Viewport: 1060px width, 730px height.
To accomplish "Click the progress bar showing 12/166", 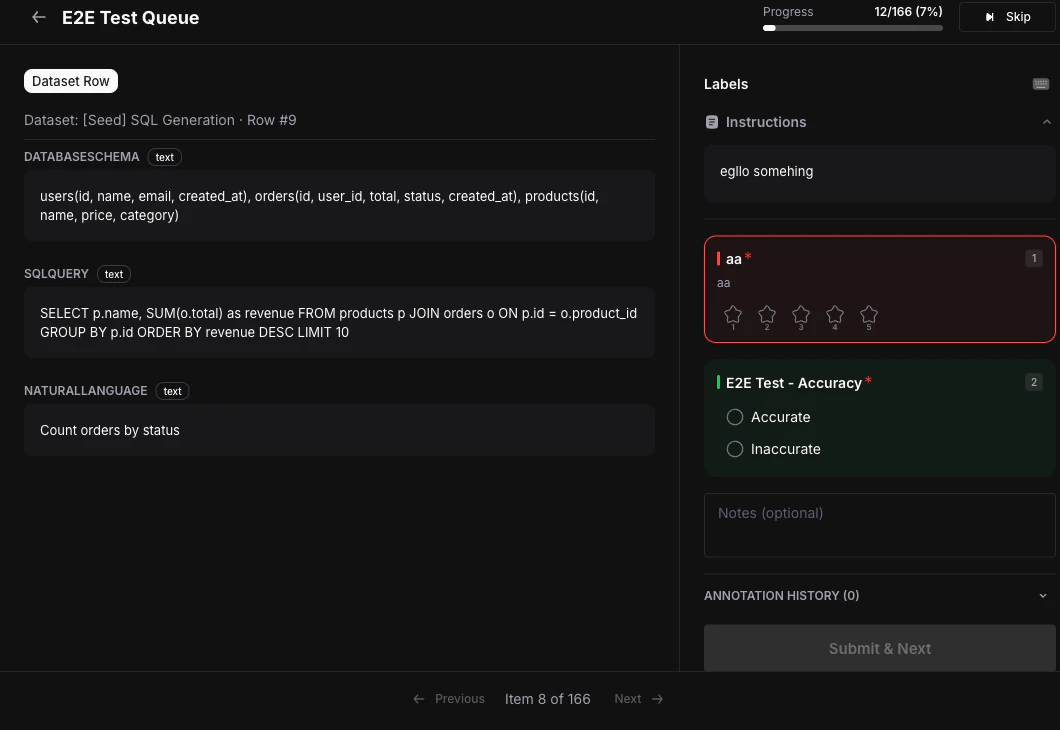I will pyautogui.click(x=851, y=28).
